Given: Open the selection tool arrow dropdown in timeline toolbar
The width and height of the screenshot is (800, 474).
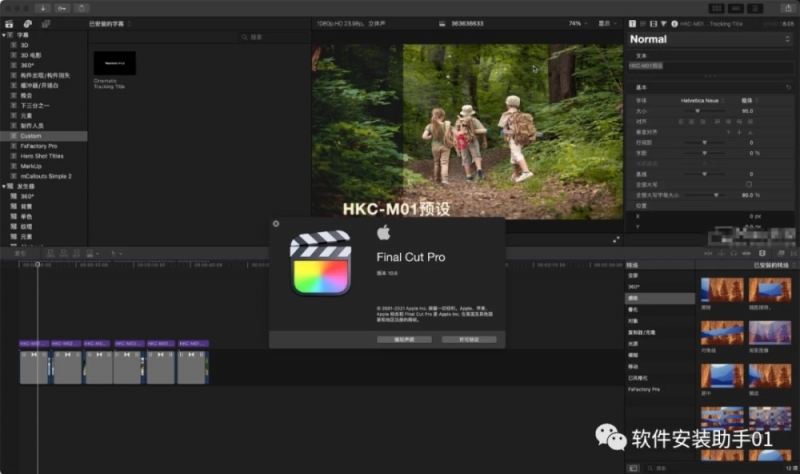Looking at the screenshot, I should [115, 253].
